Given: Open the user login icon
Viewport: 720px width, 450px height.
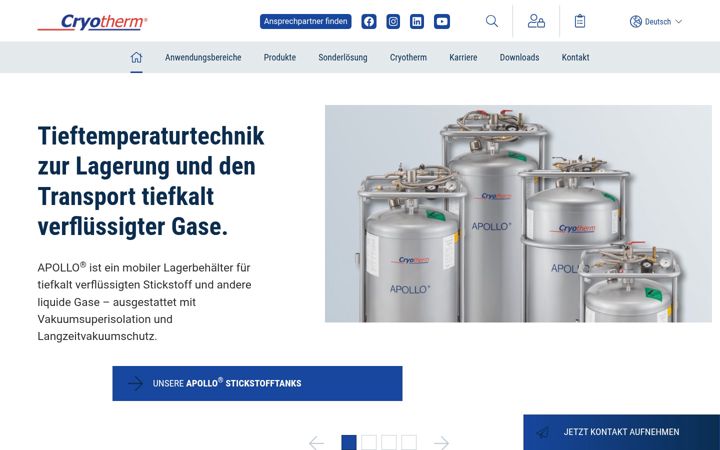Looking at the screenshot, I should coord(536,21).
